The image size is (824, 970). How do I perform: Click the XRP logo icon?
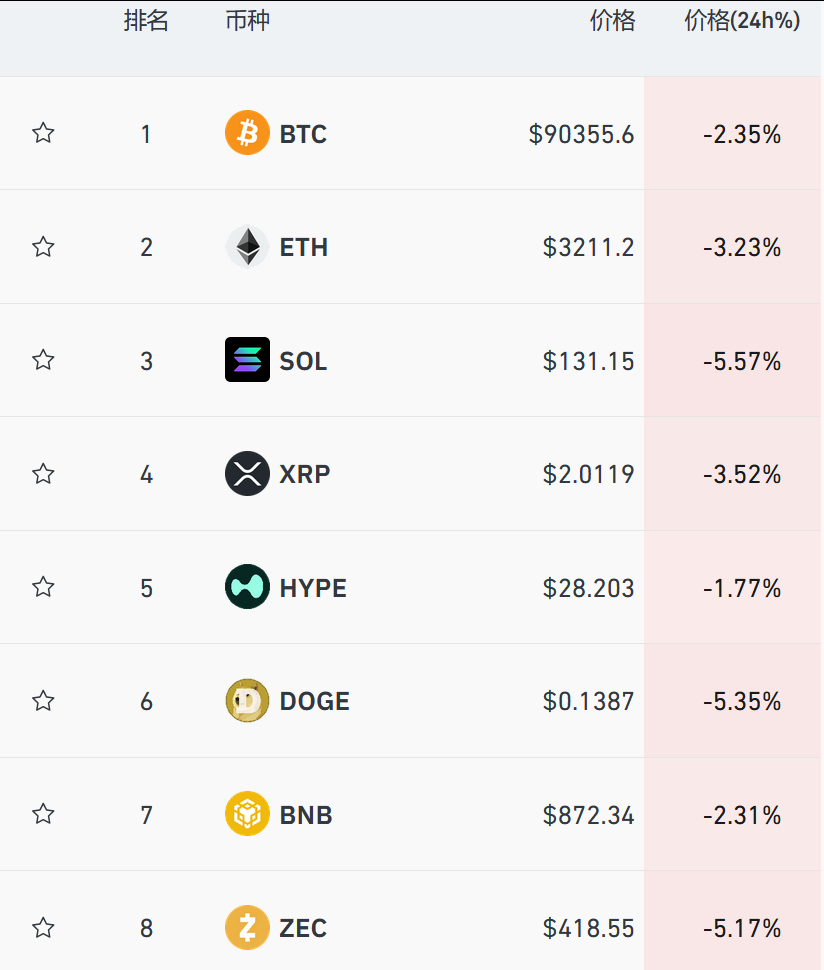[247, 474]
